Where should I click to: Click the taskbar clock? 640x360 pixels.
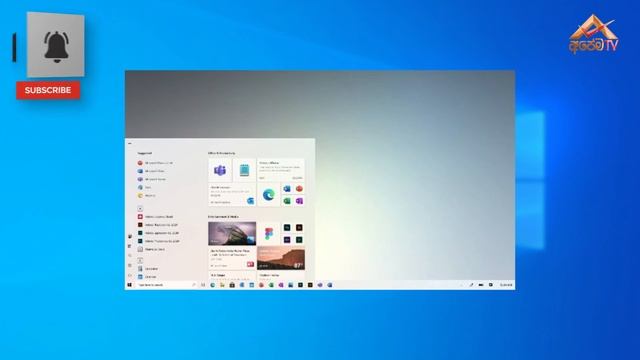506,285
